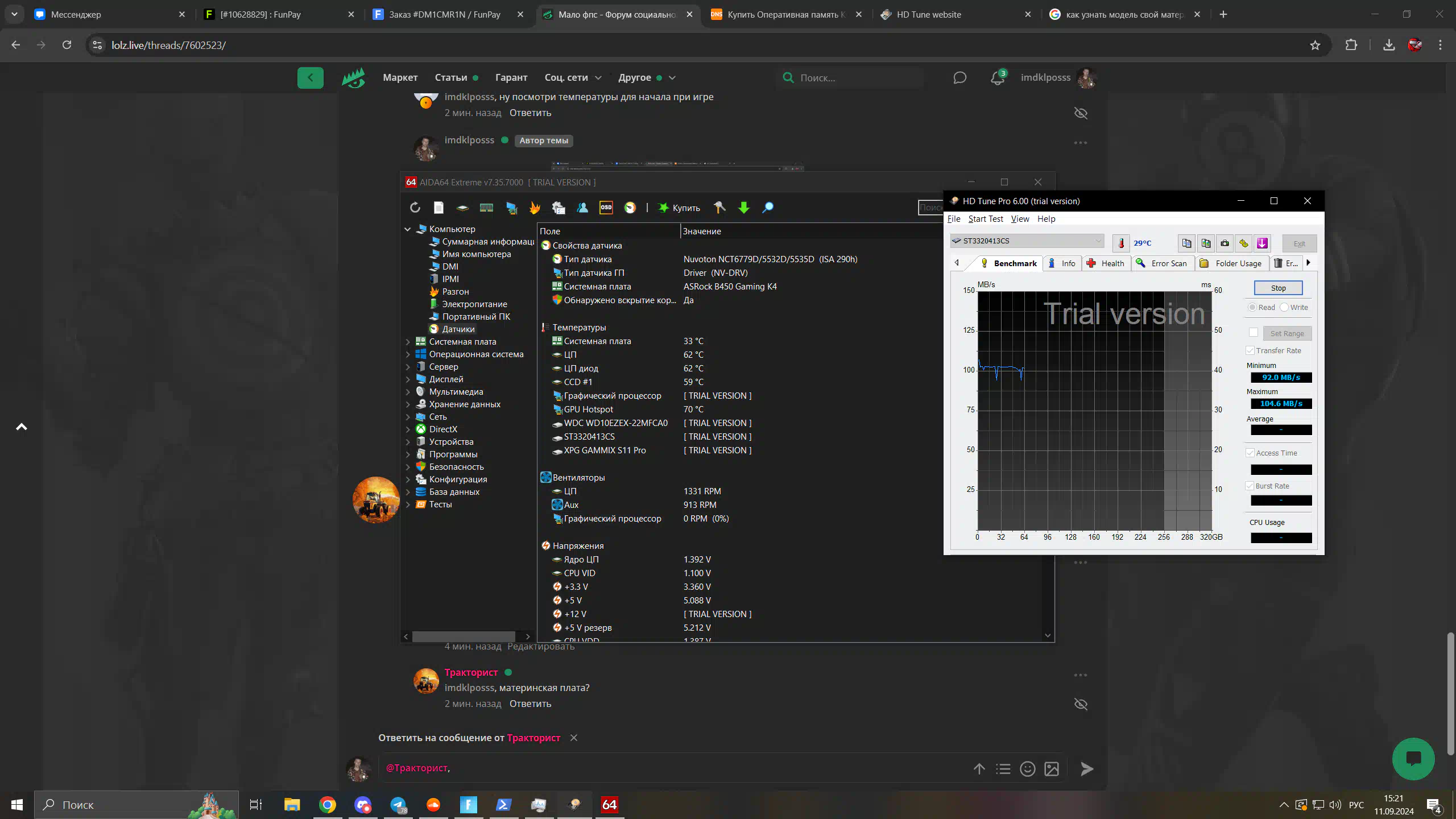Select the Write radio button in HD Tune

click(1284, 307)
